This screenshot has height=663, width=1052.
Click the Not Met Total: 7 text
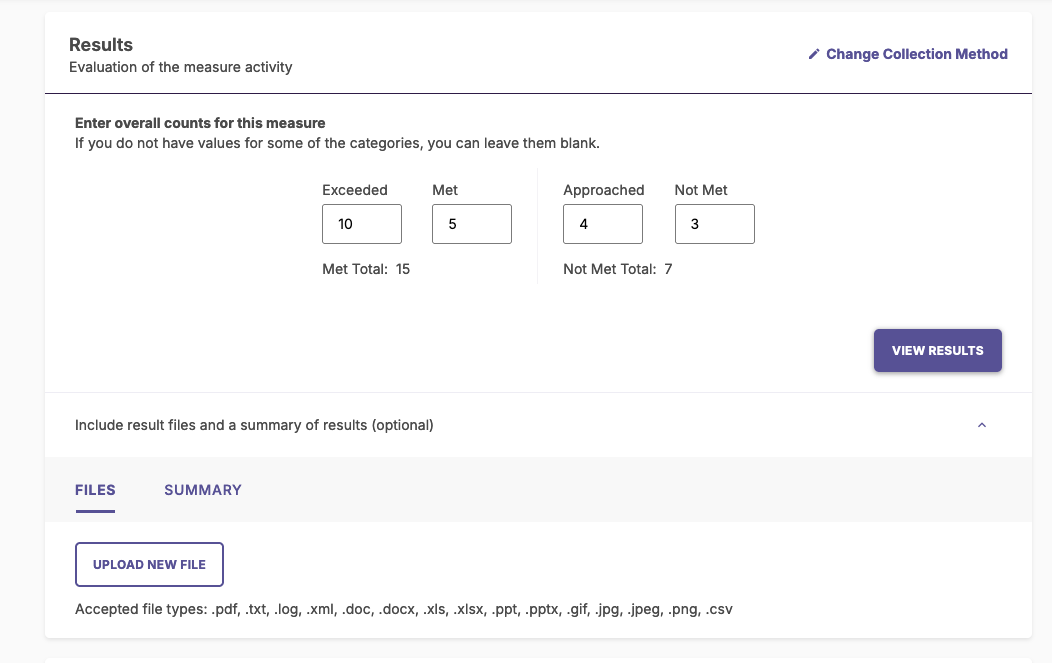point(617,269)
